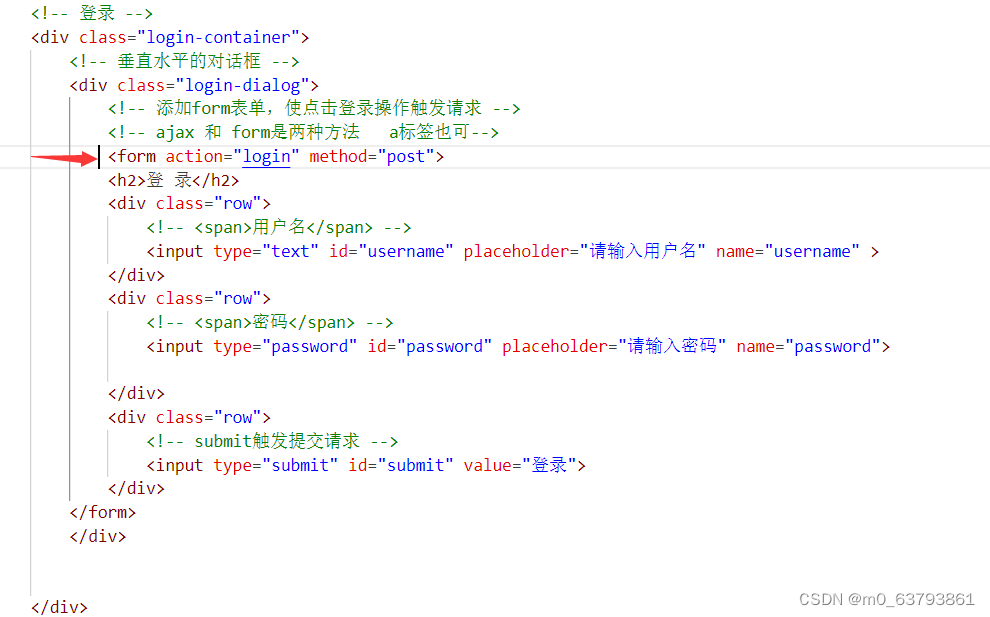The image size is (990, 617).
Task: Click the h2 heading line "登 录"
Action: [174, 181]
